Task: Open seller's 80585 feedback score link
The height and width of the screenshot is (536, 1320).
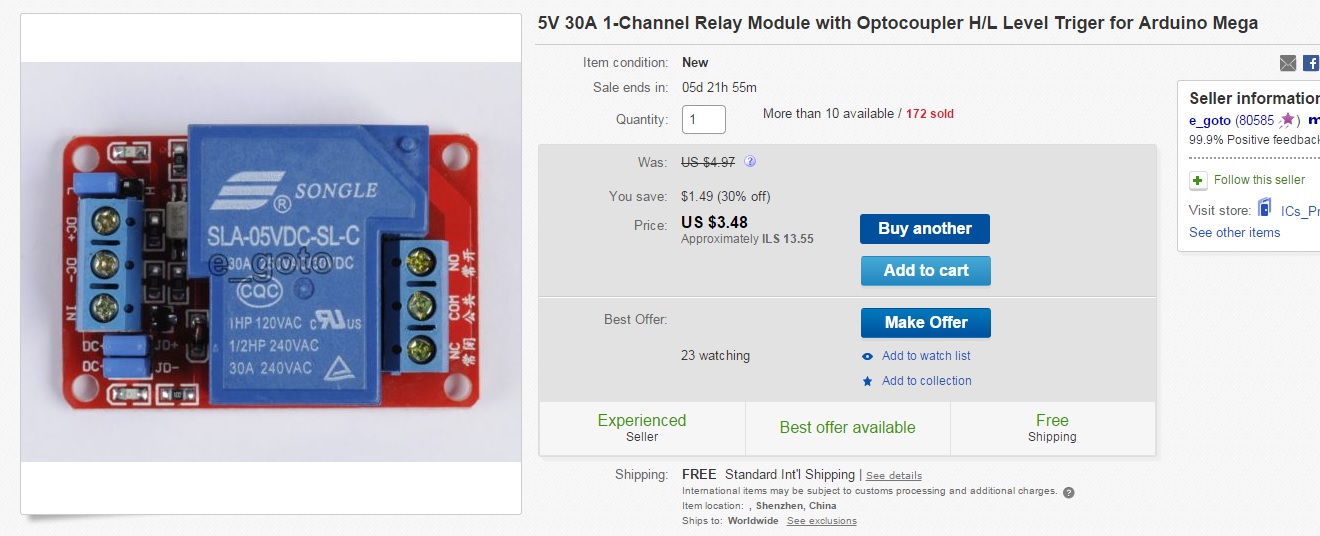Action: point(1256,120)
